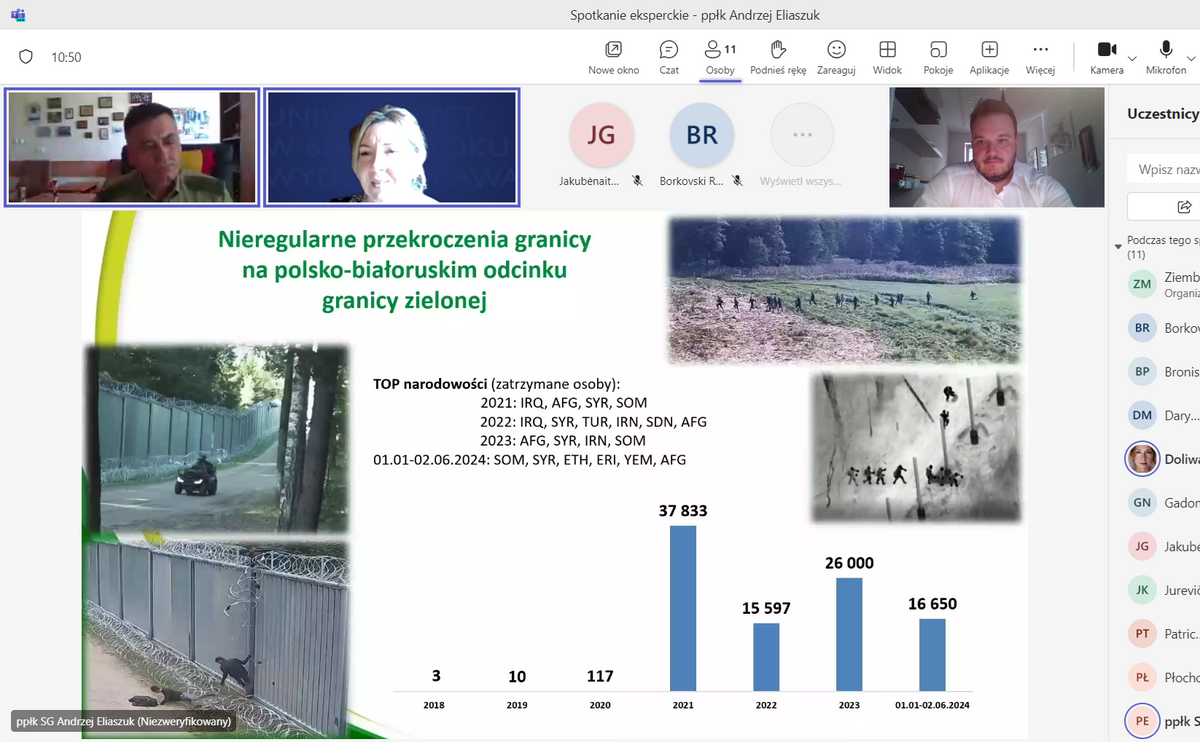Click the share invite button in Uczestnicy
This screenshot has width=1200, height=742.
click(x=1164, y=206)
